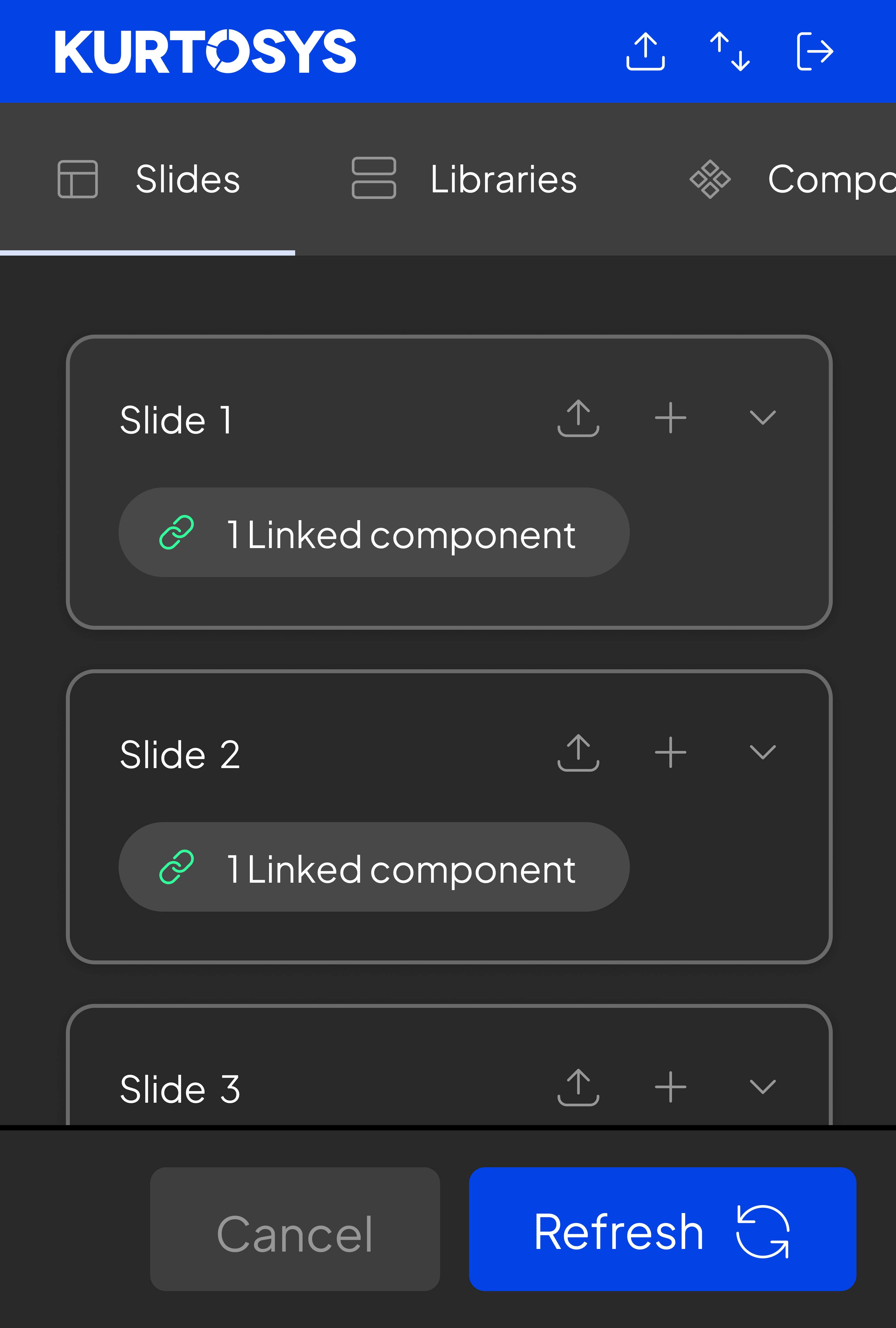Add a component to Slide 2
Viewport: 896px width, 1328px height.
(x=670, y=752)
